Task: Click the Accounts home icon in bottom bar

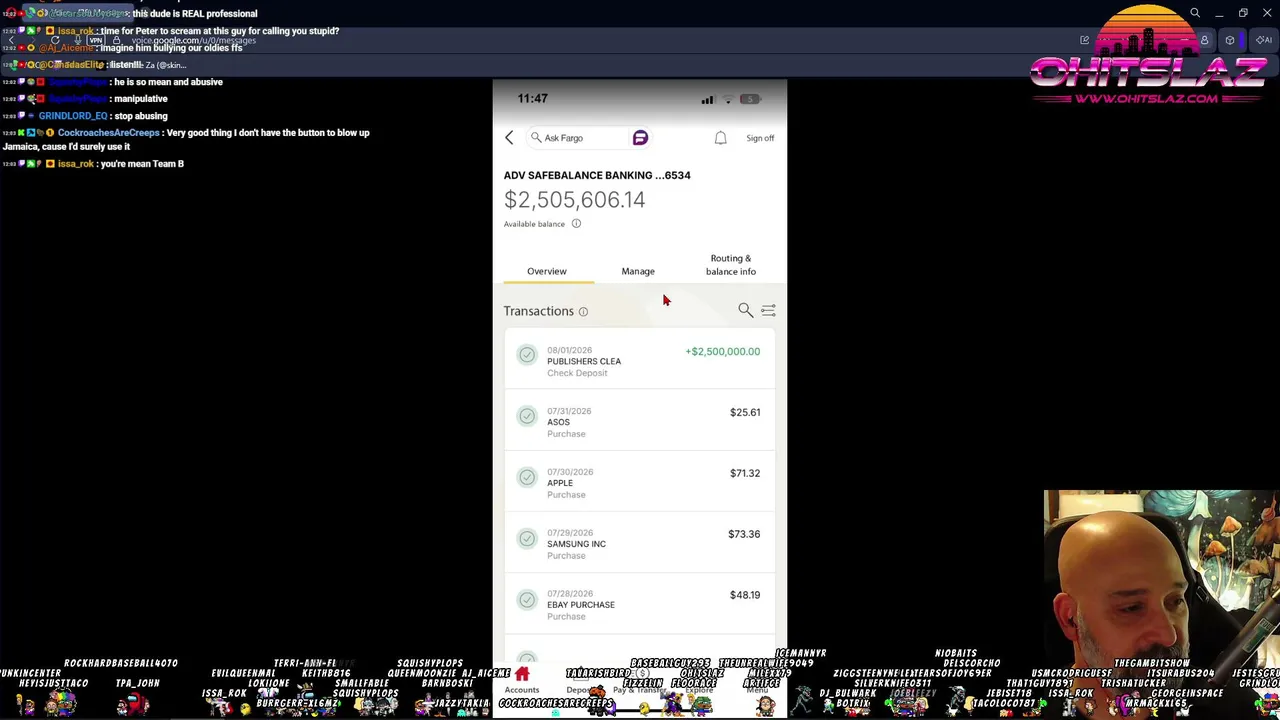Action: [522, 676]
